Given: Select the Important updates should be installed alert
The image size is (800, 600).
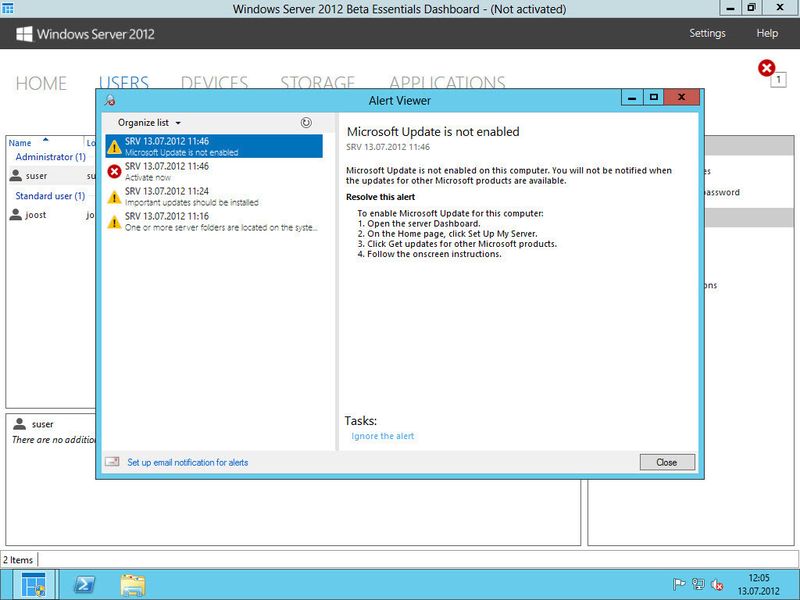Looking at the screenshot, I should point(190,199).
